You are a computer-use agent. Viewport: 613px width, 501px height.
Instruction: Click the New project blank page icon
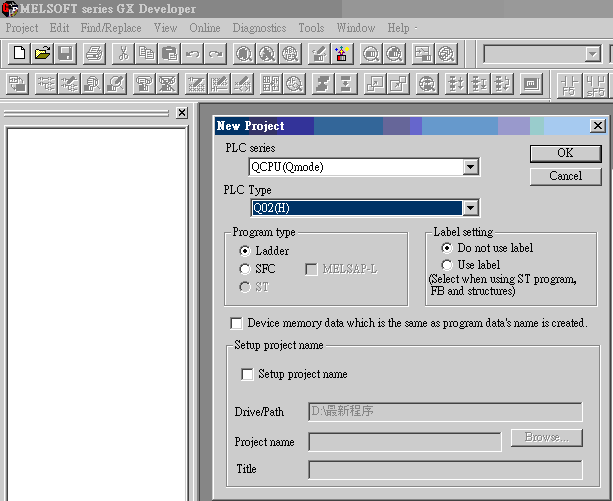(x=20, y=53)
